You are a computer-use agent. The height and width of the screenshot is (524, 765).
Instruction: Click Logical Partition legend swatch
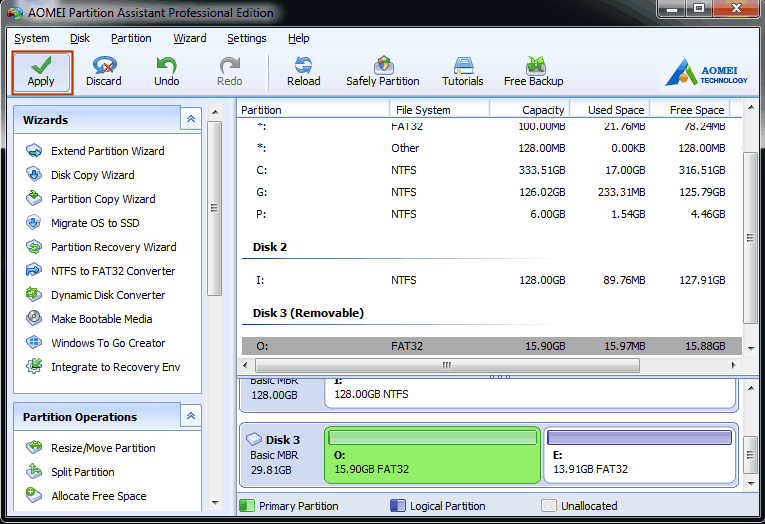tap(398, 505)
